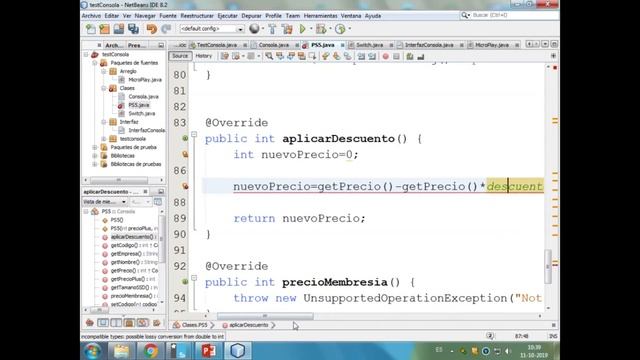Screen dimensions: 640x360
Task: Switch to the TestConsola.java tab
Action: tap(217, 45)
